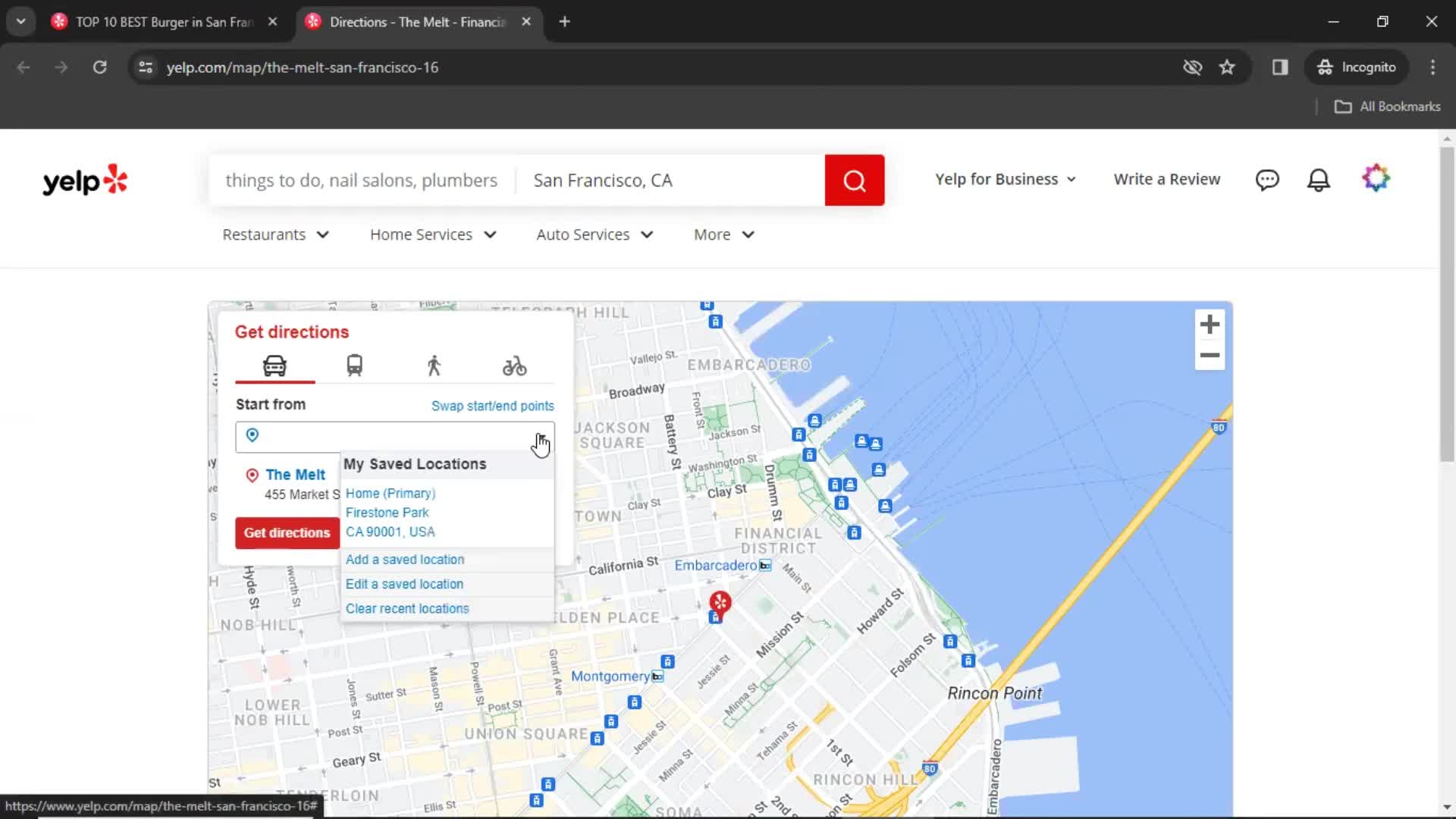Select bicycling directions icon
The image size is (1456, 819).
tap(514, 366)
